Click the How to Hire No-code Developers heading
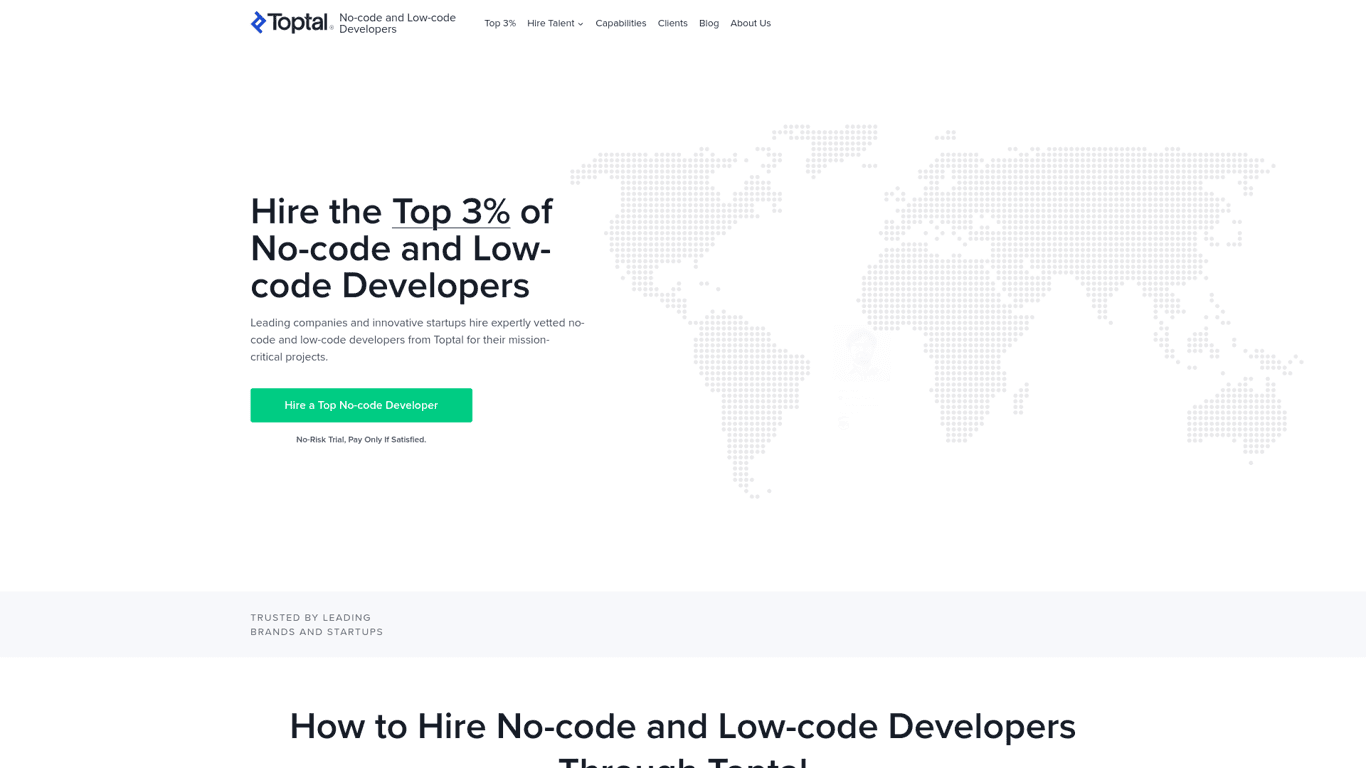Viewport: 1366px width, 768px height. click(x=682, y=727)
